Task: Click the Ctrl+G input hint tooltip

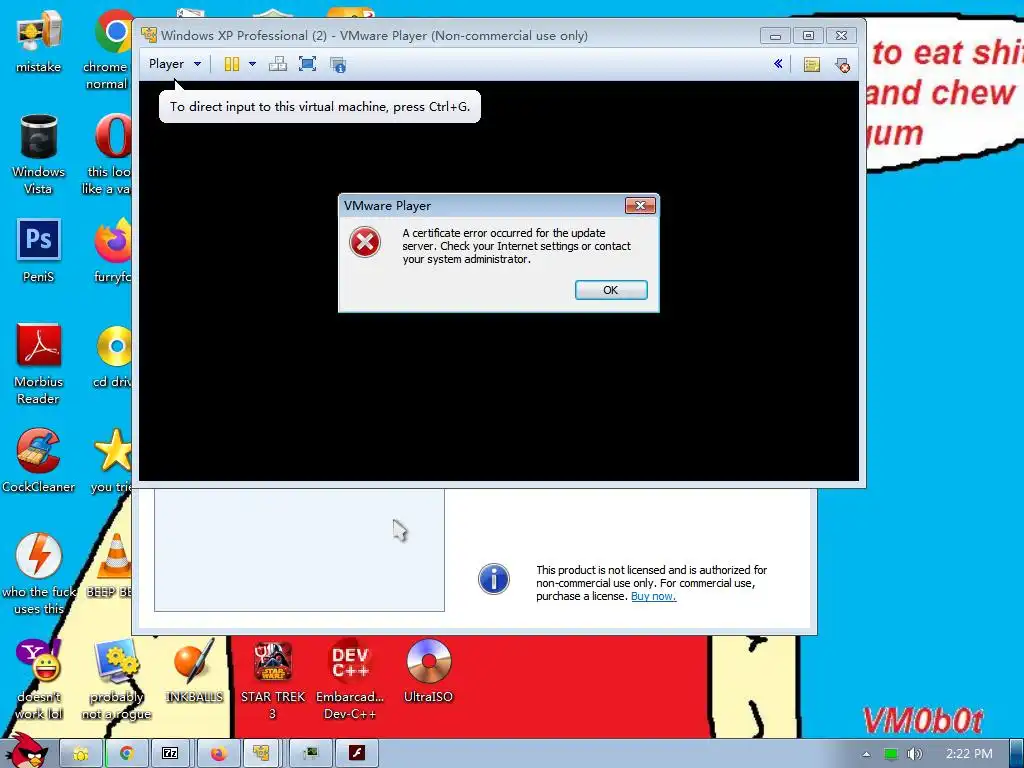Action: (320, 106)
